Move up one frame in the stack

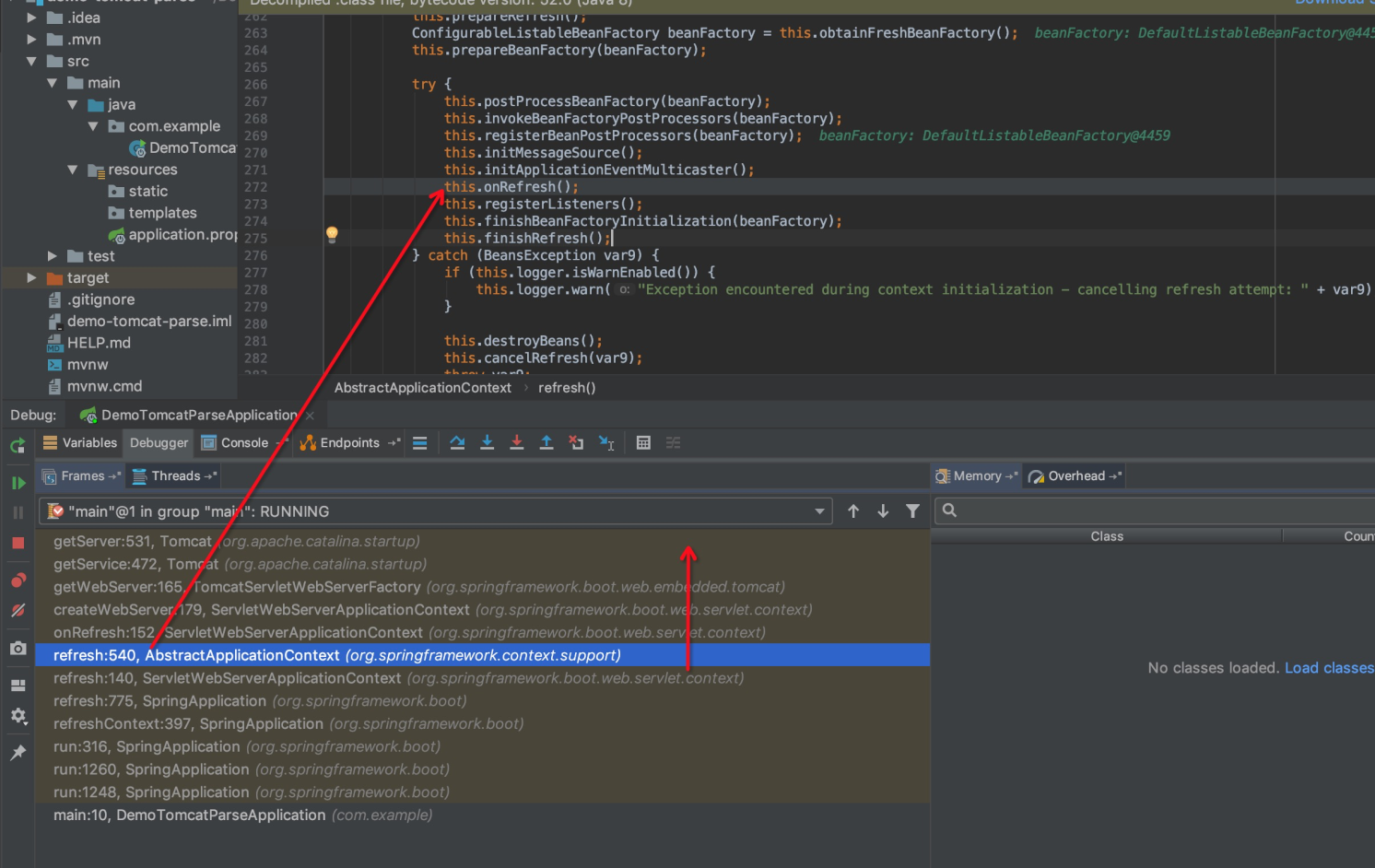[x=853, y=511]
